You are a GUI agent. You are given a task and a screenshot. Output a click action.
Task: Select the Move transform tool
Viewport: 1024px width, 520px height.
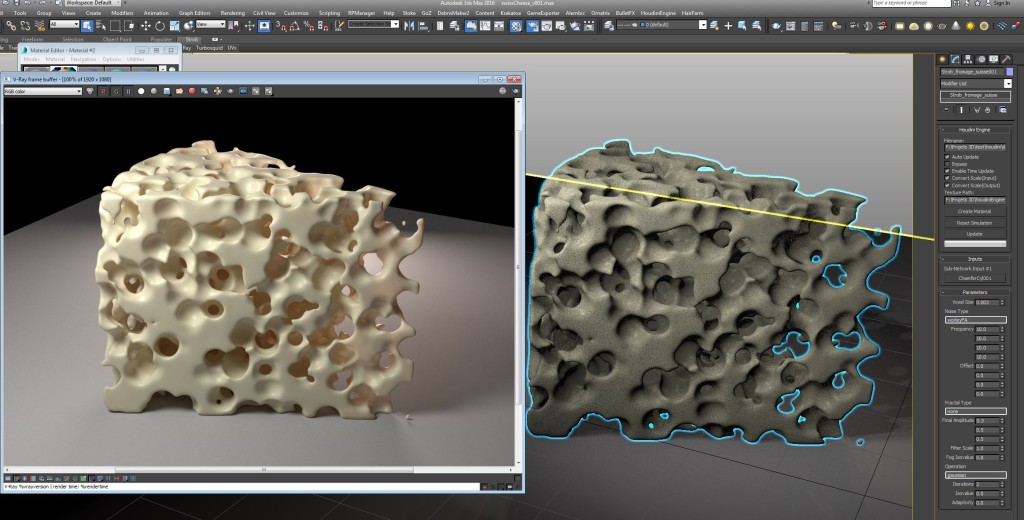click(146, 24)
